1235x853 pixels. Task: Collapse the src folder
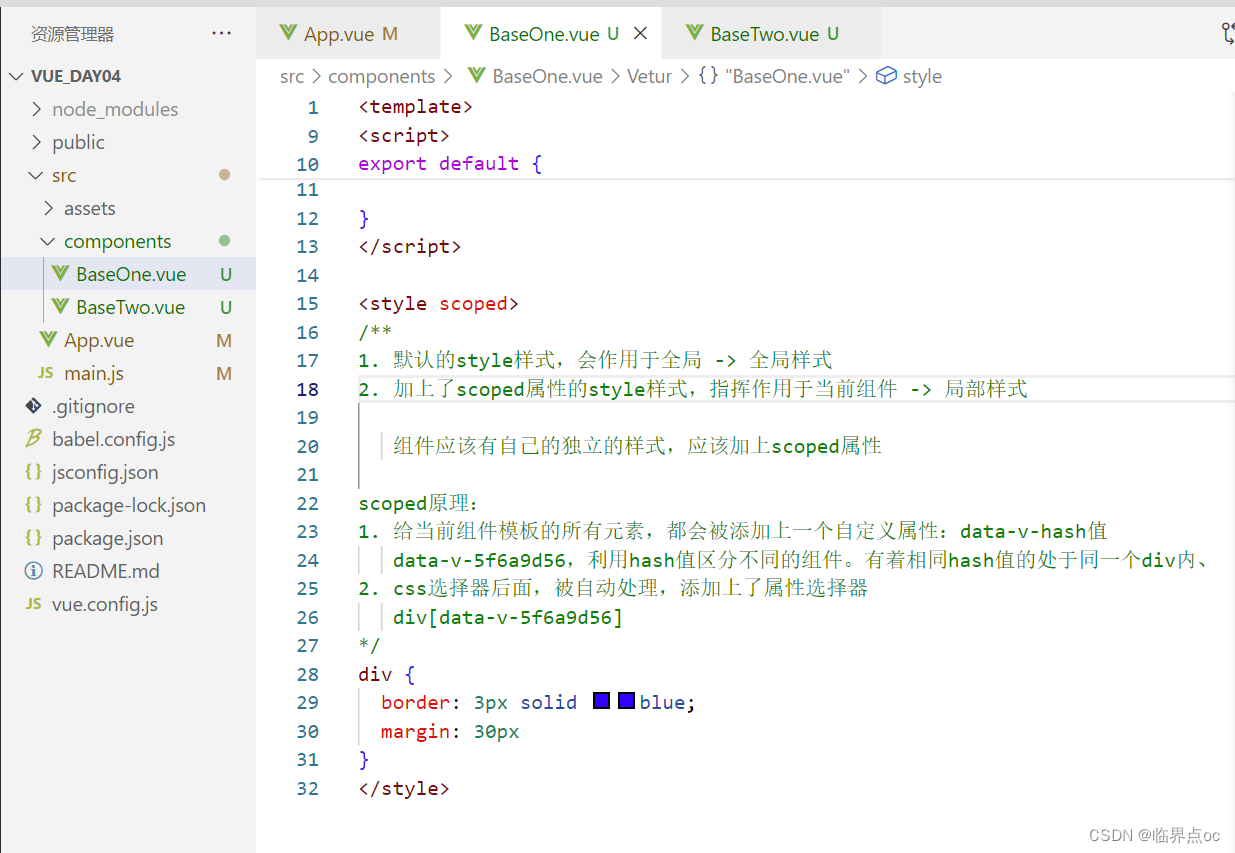pyautogui.click(x=38, y=175)
